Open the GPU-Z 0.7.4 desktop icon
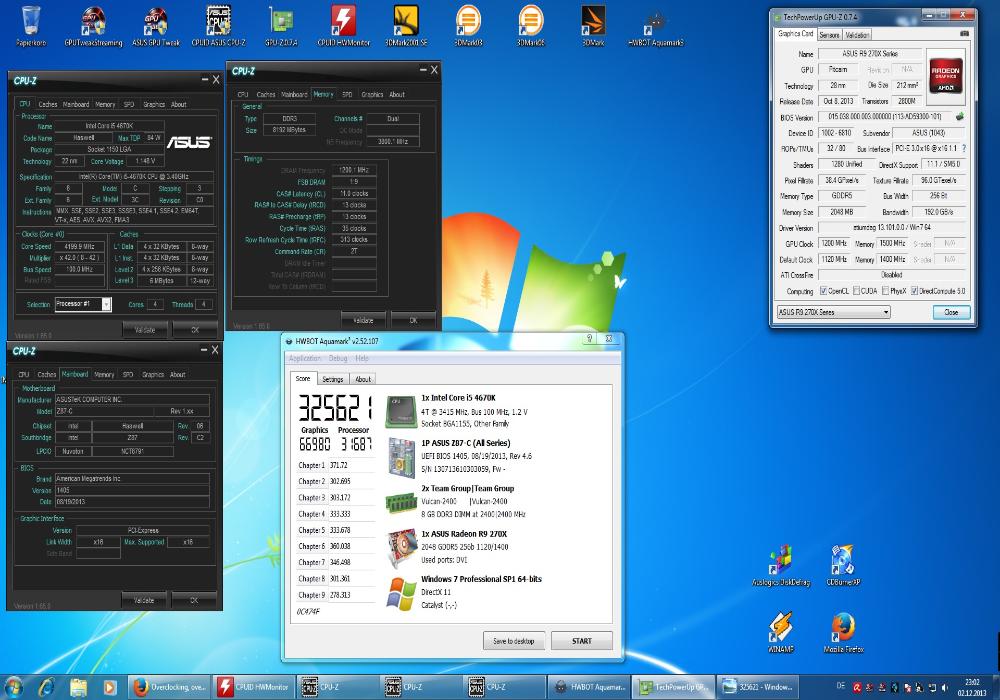Image resolution: width=1000 pixels, height=700 pixels. 281,26
